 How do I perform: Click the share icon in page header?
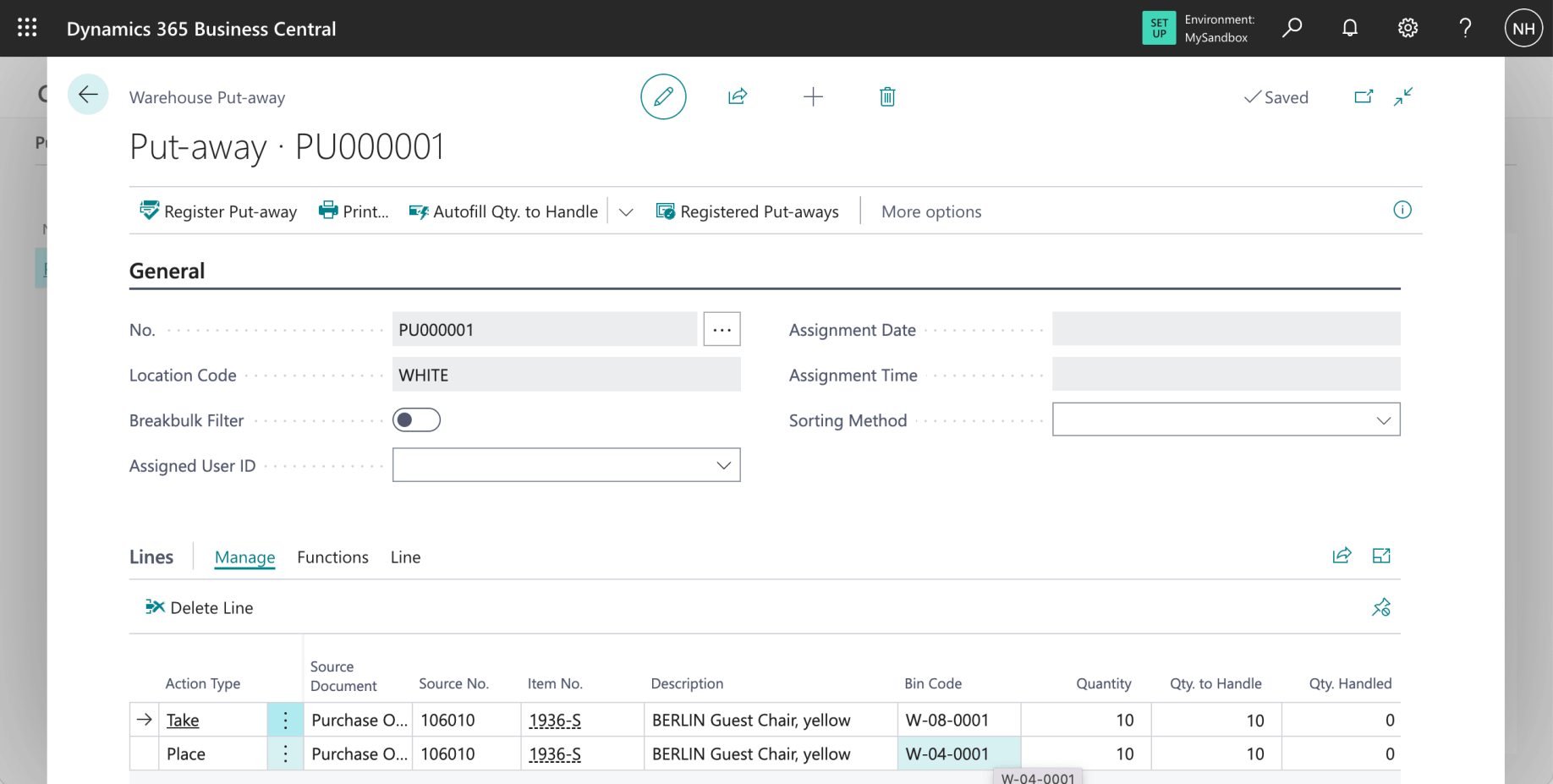[x=738, y=96]
